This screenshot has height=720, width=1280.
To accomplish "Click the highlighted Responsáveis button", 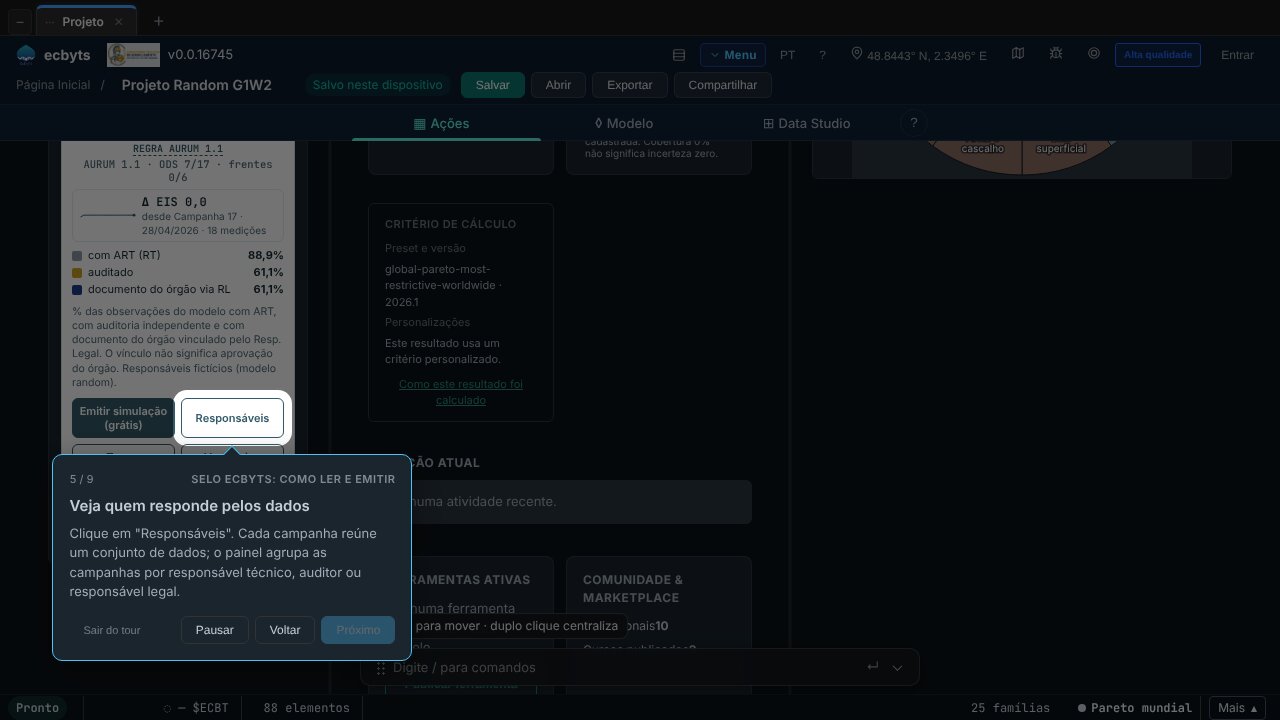I will (232, 418).
